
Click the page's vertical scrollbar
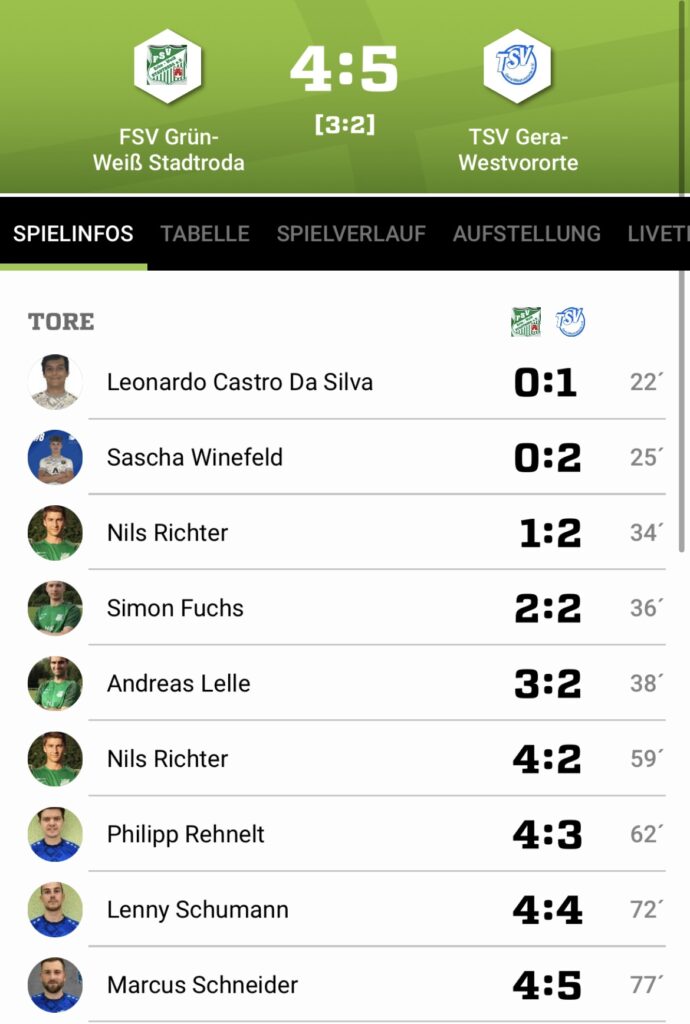[x=683, y=450]
